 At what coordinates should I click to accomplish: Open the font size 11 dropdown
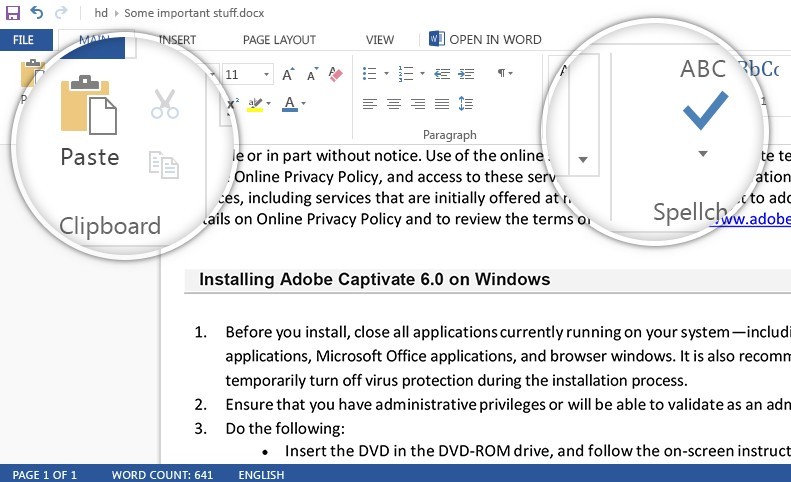pos(266,75)
